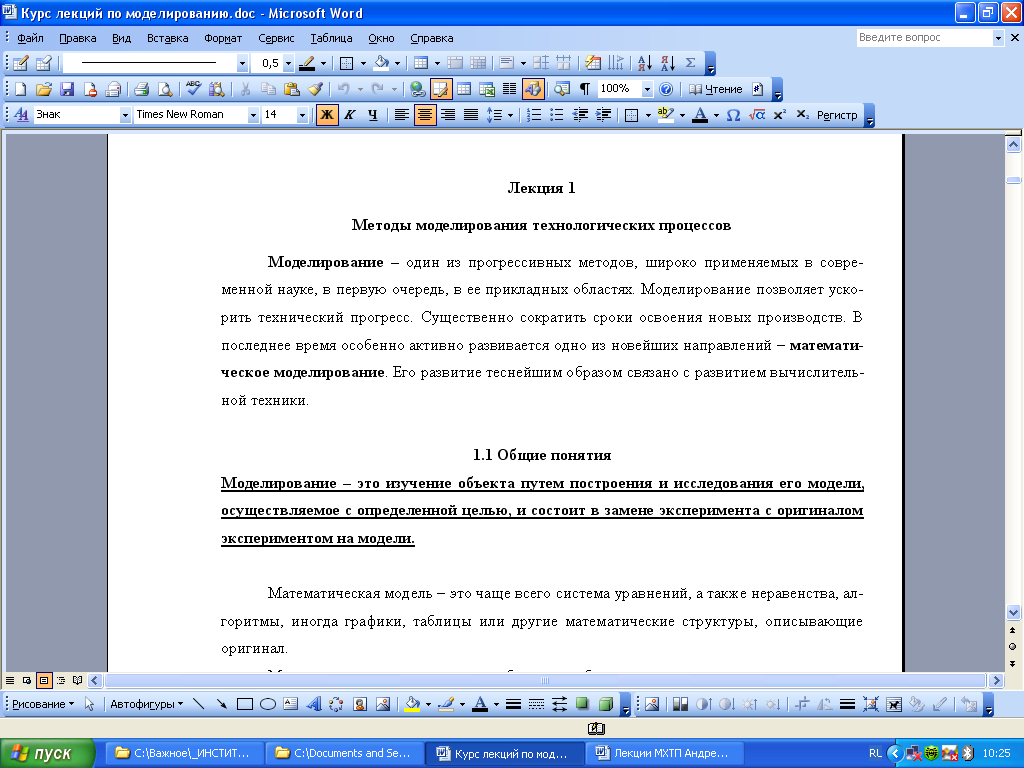
Task: Click the AutoSum sigma icon
Action: pyautogui.click(x=690, y=63)
